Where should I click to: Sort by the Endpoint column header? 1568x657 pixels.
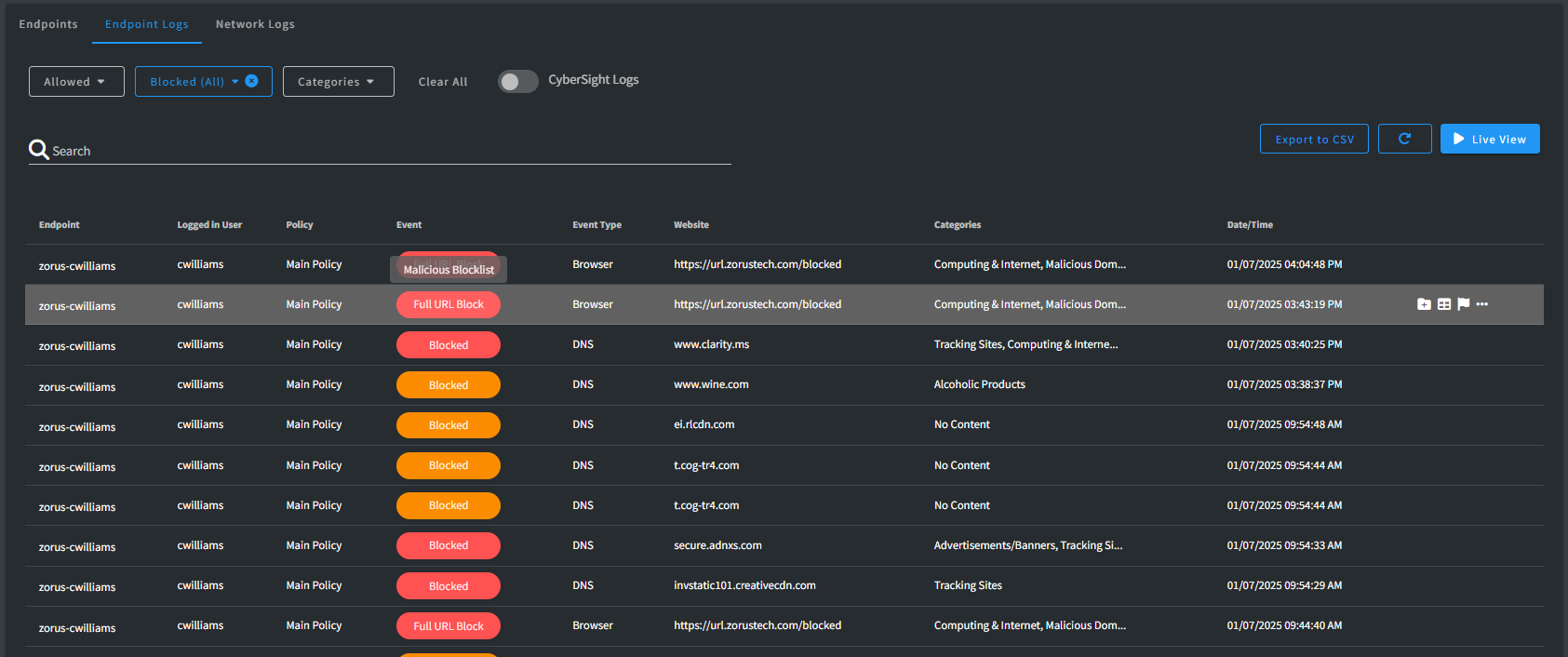pos(60,224)
